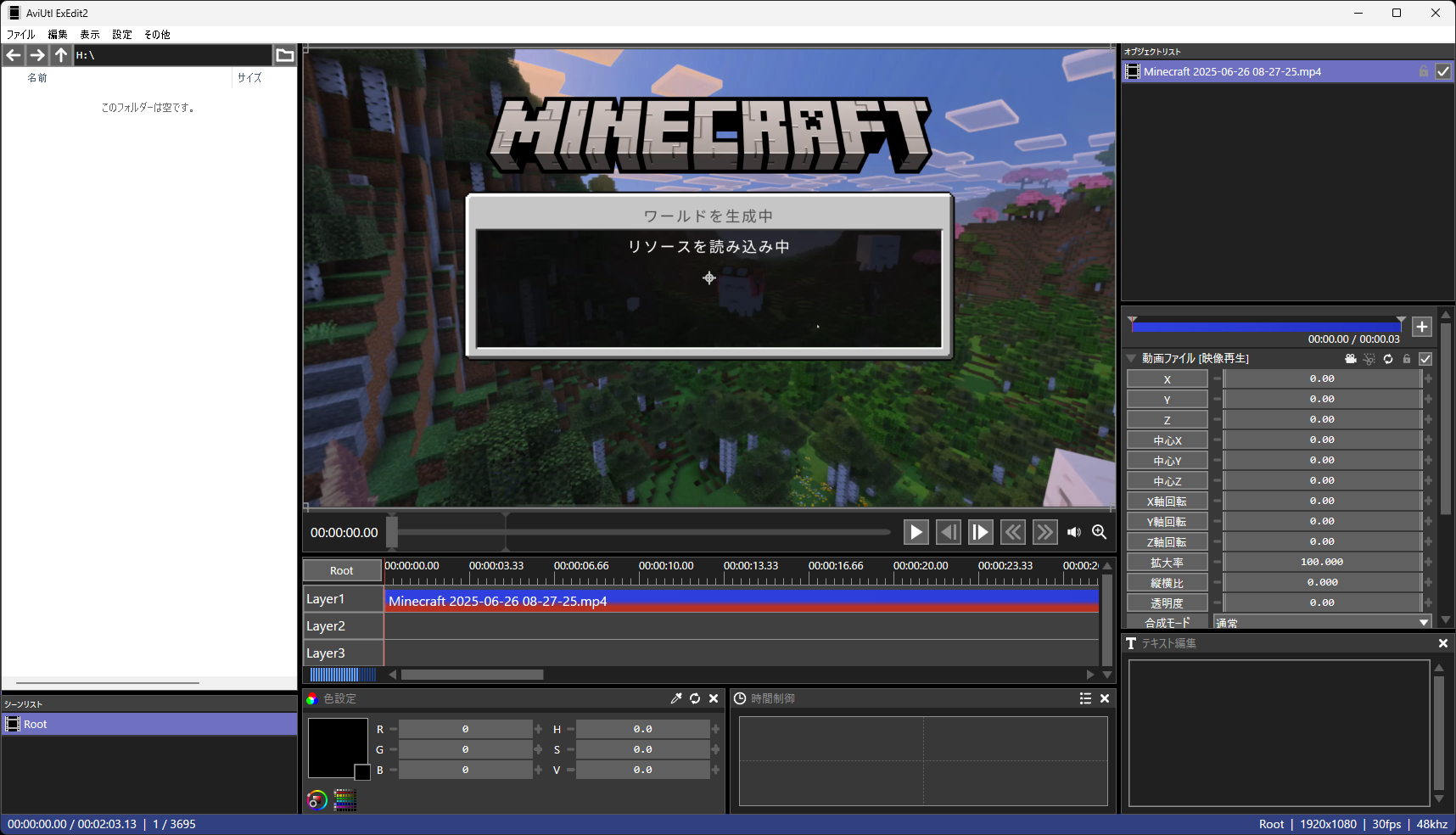Click the H:\ path input field
The width and height of the screenshot is (1456, 835).
pos(173,55)
